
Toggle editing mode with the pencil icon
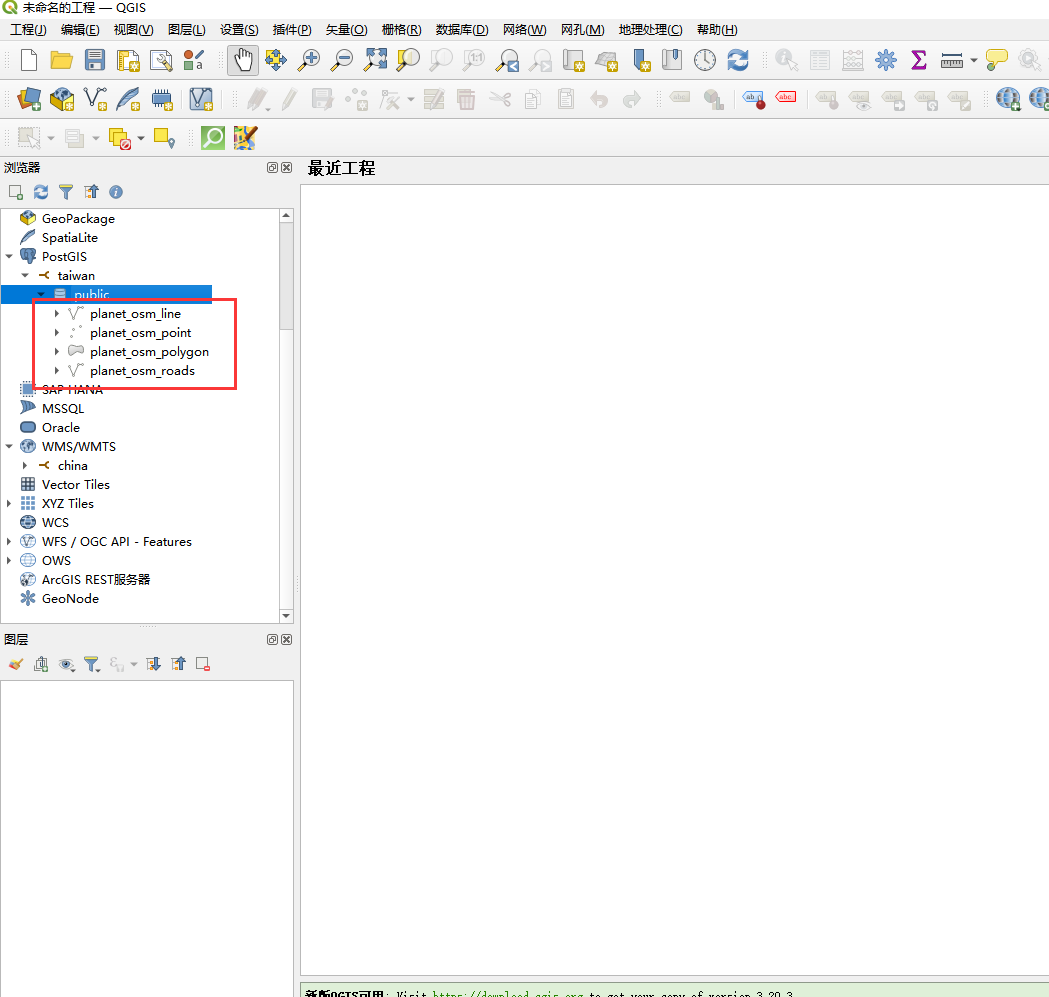[x=289, y=99]
